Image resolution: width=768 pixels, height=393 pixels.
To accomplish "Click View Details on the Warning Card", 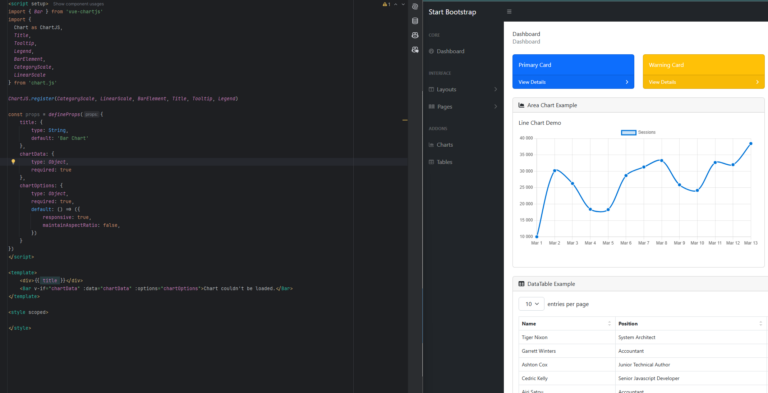I will point(662,82).
